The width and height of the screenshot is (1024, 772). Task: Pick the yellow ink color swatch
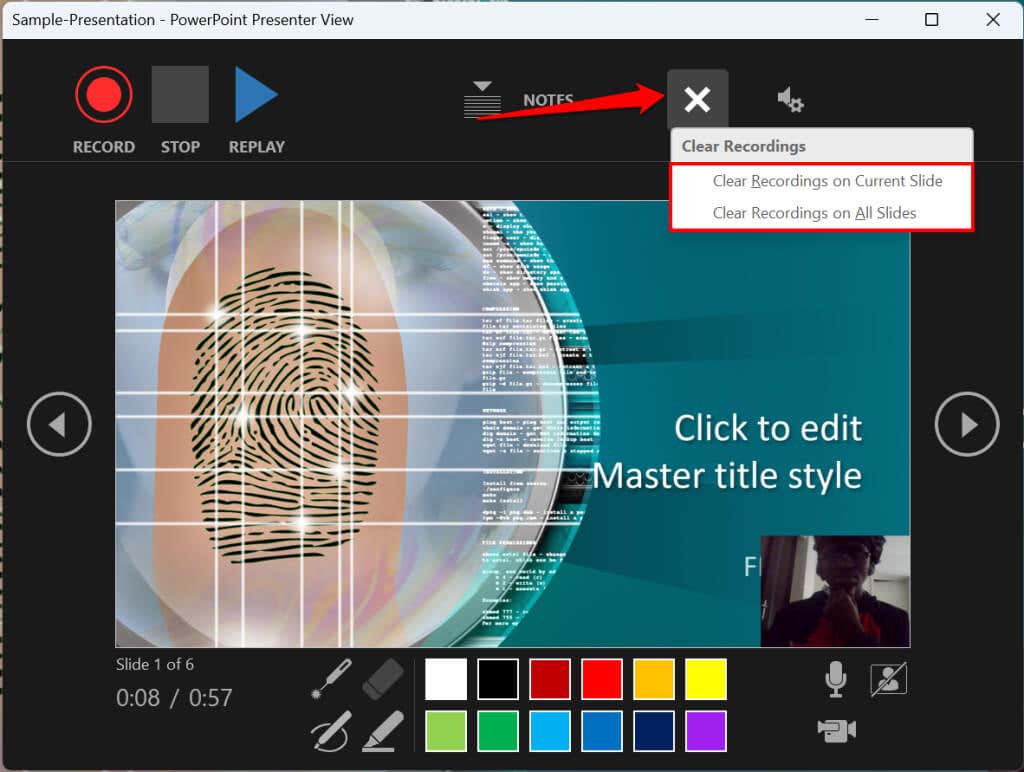[x=706, y=679]
